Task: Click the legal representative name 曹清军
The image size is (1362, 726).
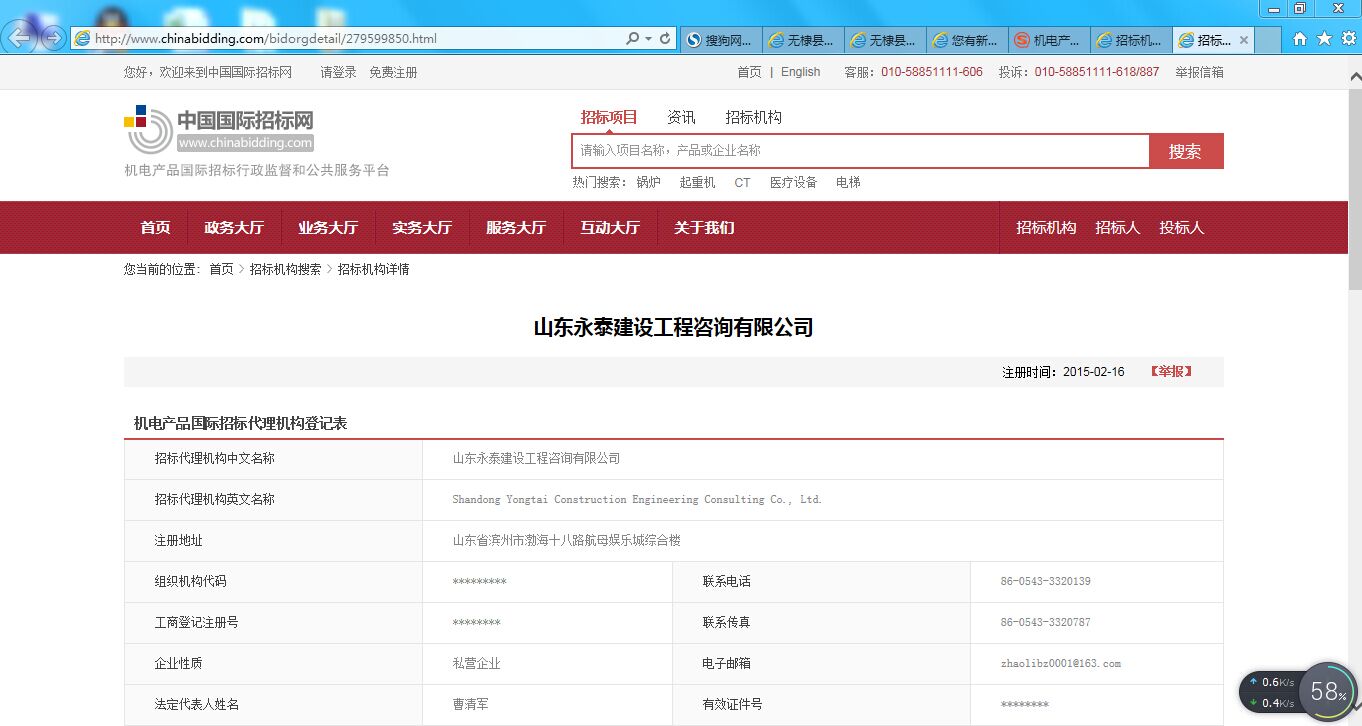Action: tap(470, 704)
